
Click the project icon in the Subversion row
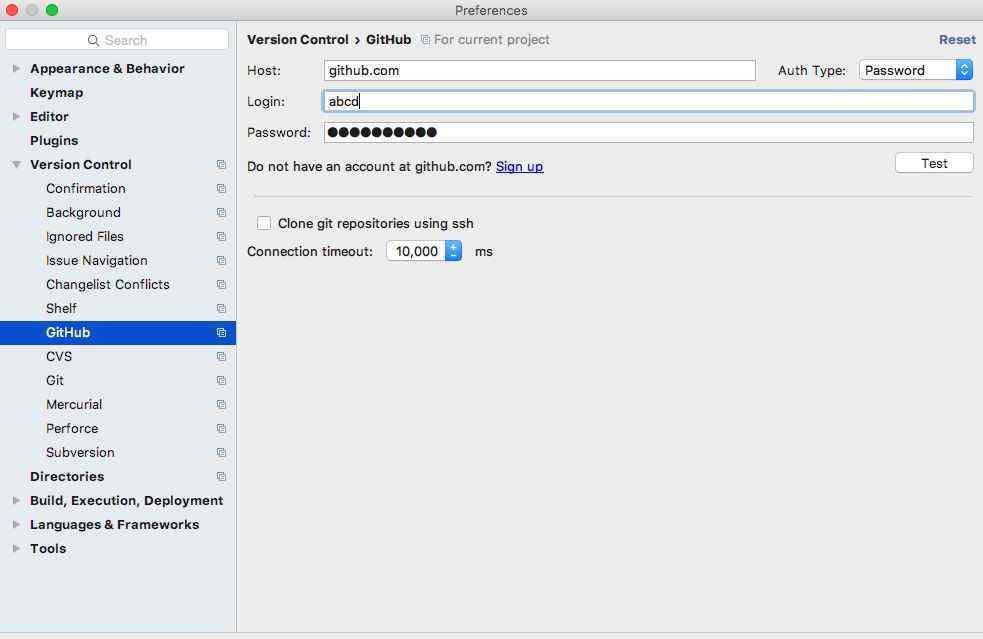coord(221,452)
